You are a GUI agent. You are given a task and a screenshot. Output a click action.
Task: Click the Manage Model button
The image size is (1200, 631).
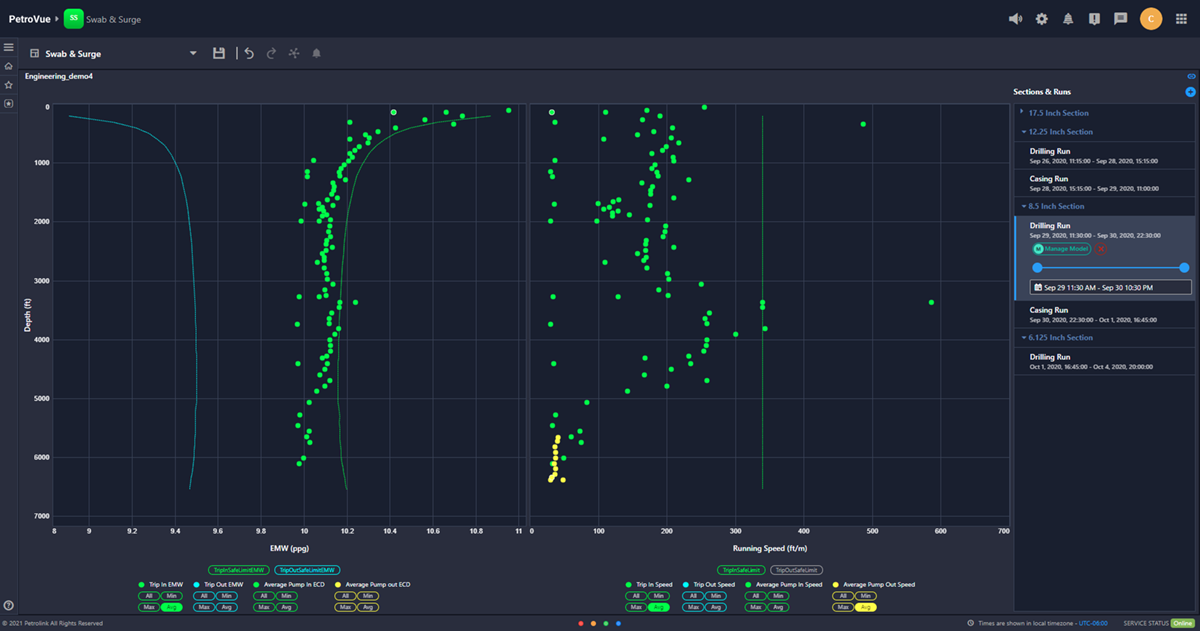tap(1060, 248)
